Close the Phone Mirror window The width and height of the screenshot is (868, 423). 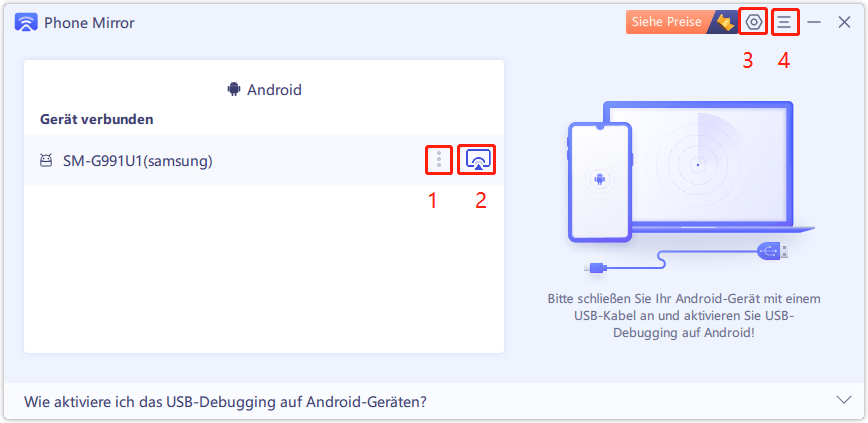[x=844, y=22]
